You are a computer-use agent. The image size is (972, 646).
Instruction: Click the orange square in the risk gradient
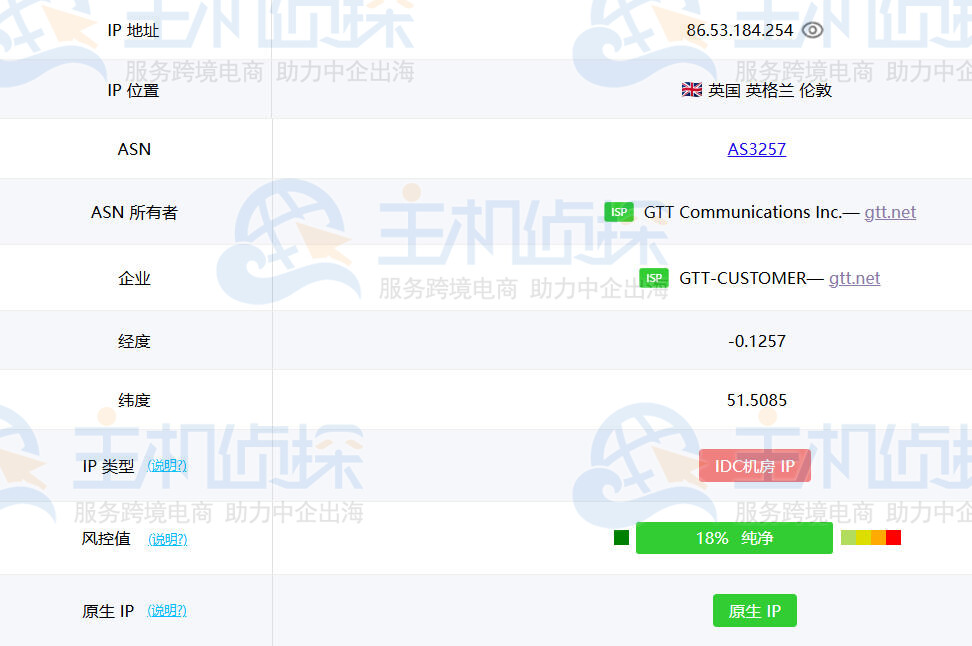tap(879, 537)
